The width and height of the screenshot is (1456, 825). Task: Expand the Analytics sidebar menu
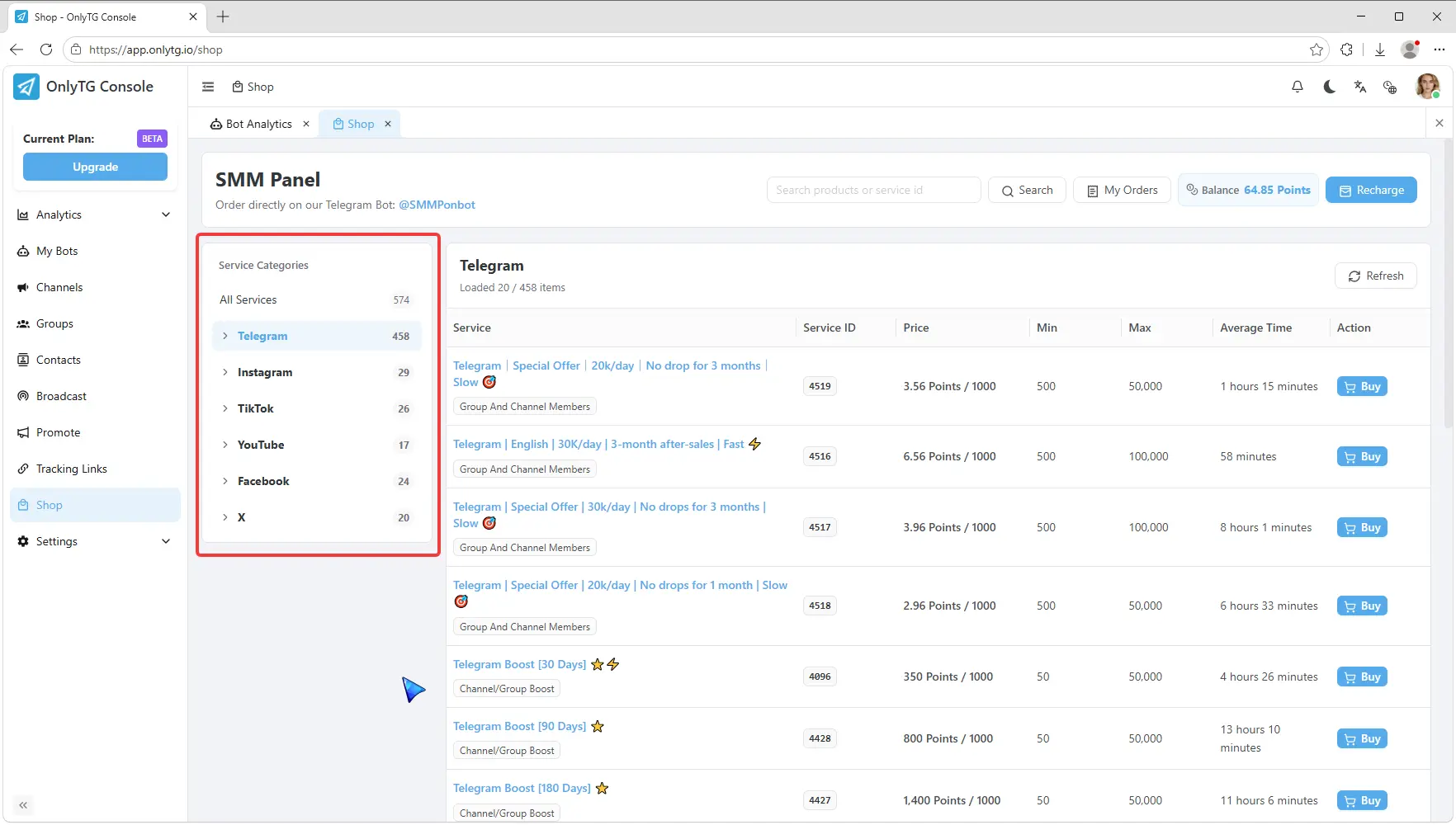[95, 214]
